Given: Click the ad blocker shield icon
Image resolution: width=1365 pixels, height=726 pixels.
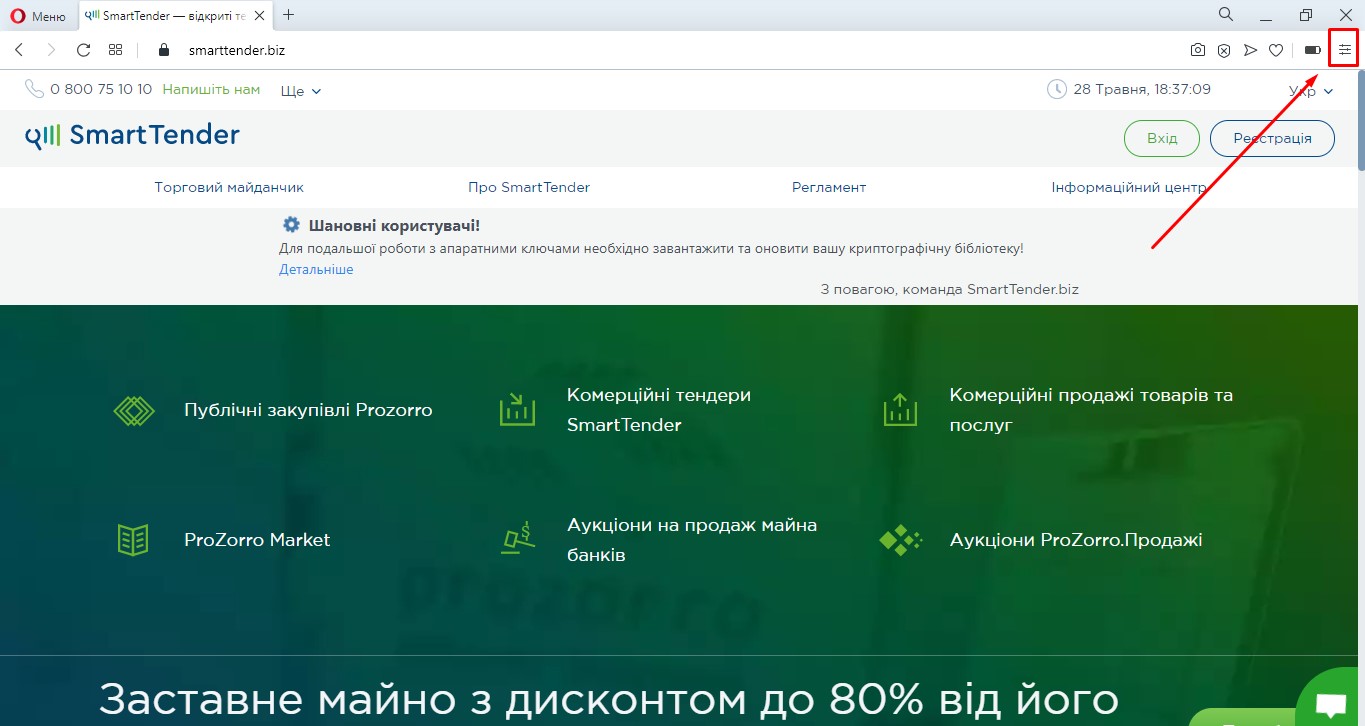Looking at the screenshot, I should coord(1224,50).
